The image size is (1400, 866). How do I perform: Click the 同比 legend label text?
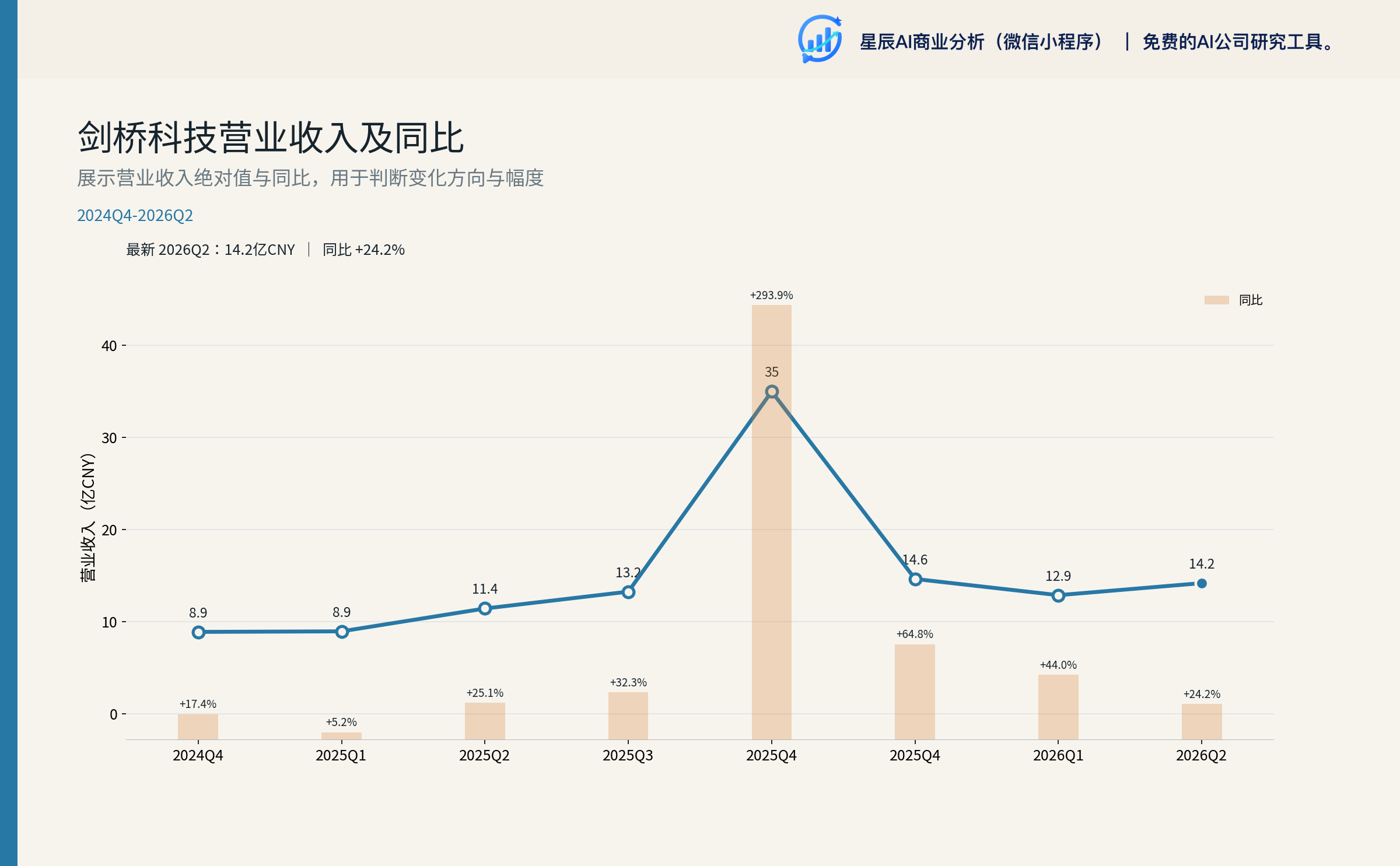(1251, 300)
